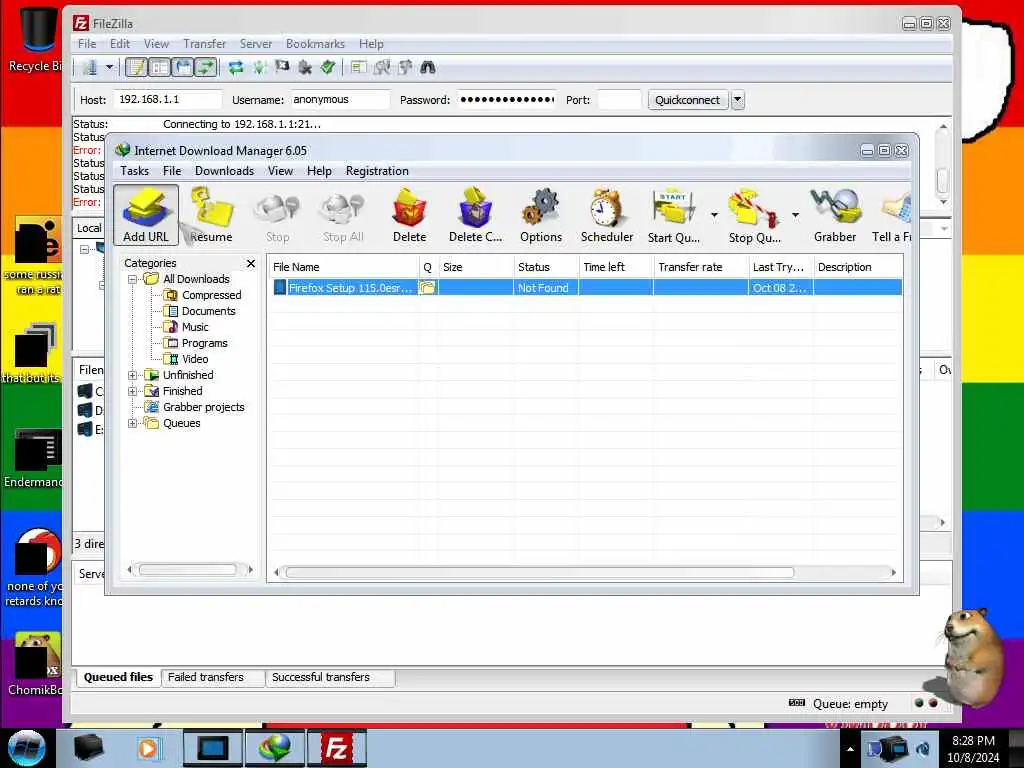Open IDM Registration menu
Screen dimensions: 1024x768
377,171
